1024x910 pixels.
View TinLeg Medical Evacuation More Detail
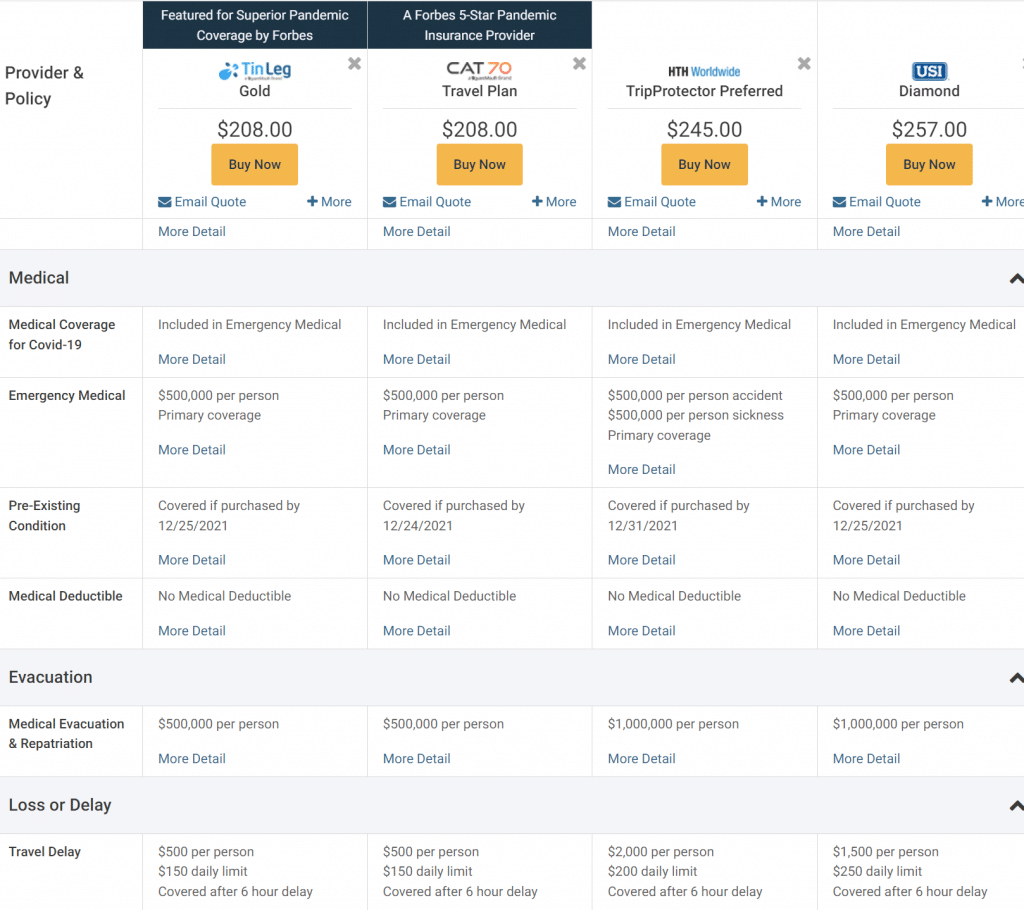tap(191, 758)
